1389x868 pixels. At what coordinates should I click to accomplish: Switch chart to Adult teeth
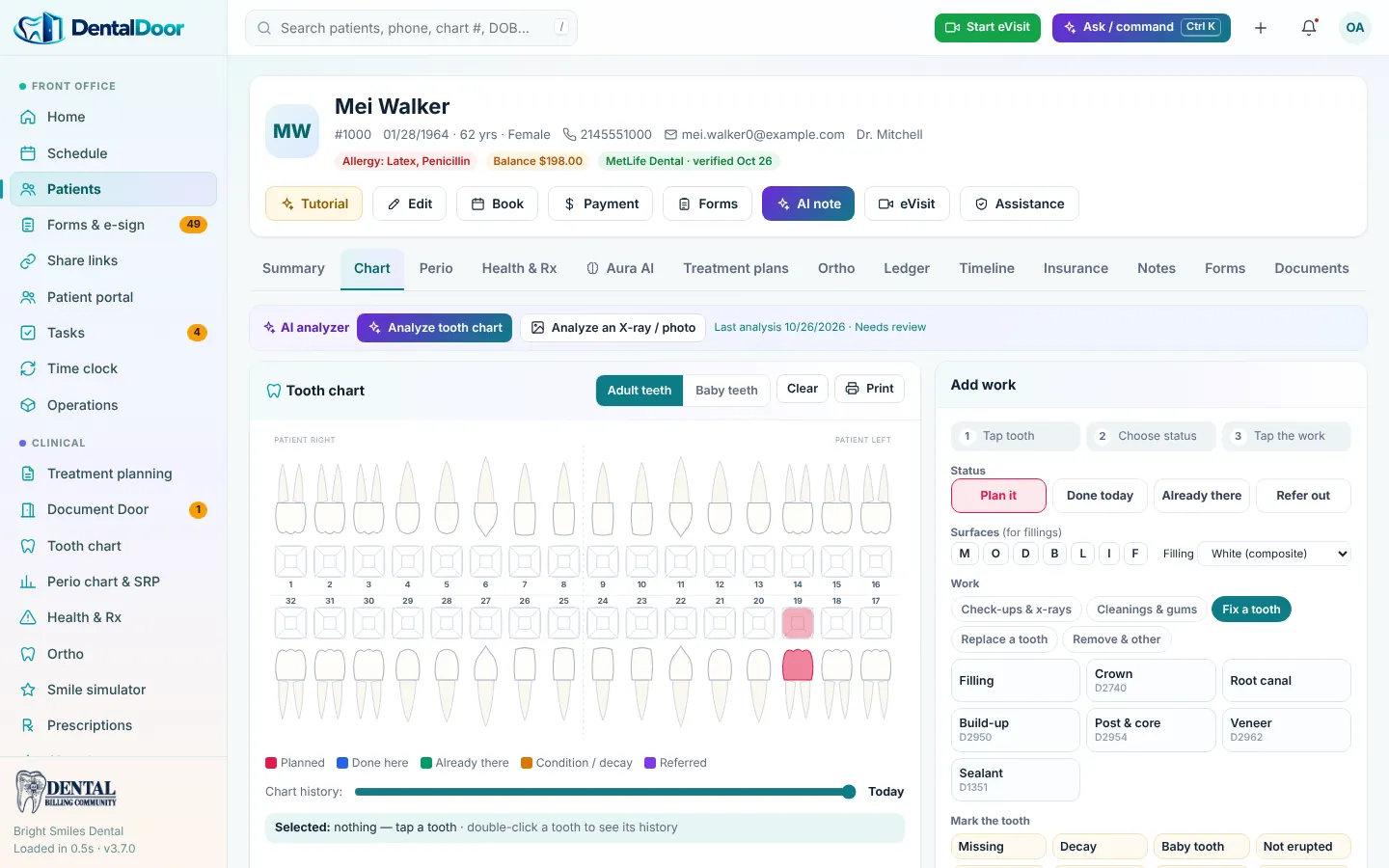click(640, 391)
